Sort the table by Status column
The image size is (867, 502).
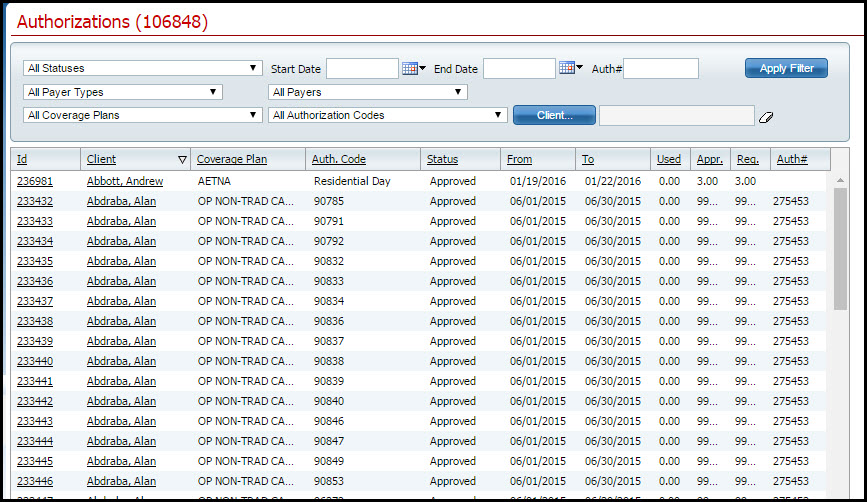(x=442, y=159)
